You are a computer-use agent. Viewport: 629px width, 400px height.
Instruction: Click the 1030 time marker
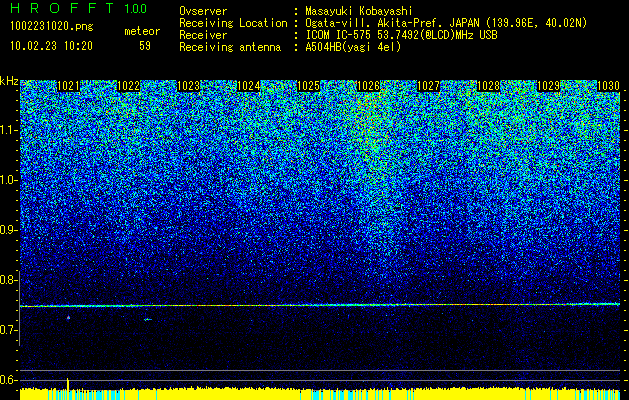(x=608, y=86)
